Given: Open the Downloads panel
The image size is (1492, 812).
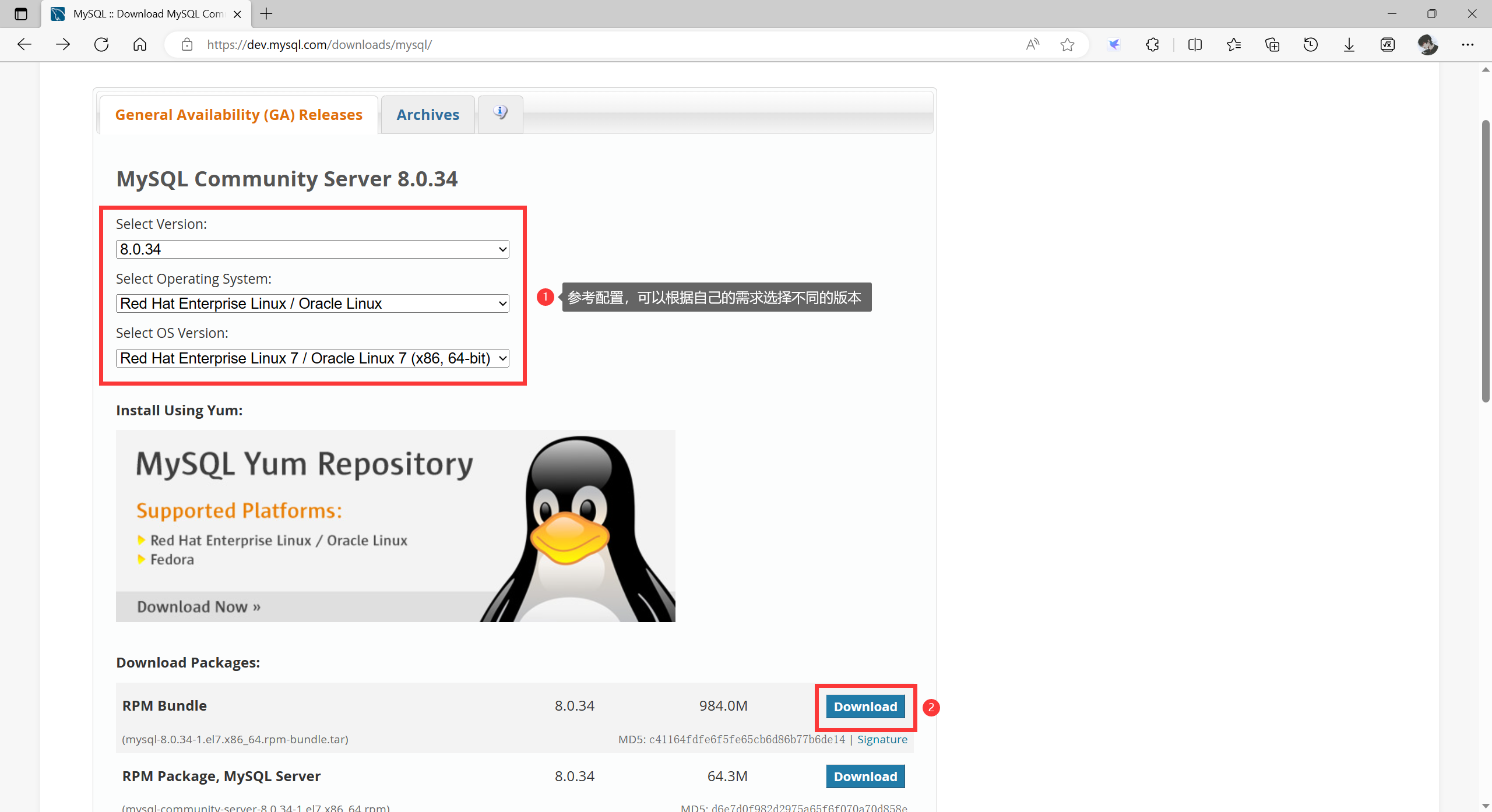Looking at the screenshot, I should tap(1349, 44).
